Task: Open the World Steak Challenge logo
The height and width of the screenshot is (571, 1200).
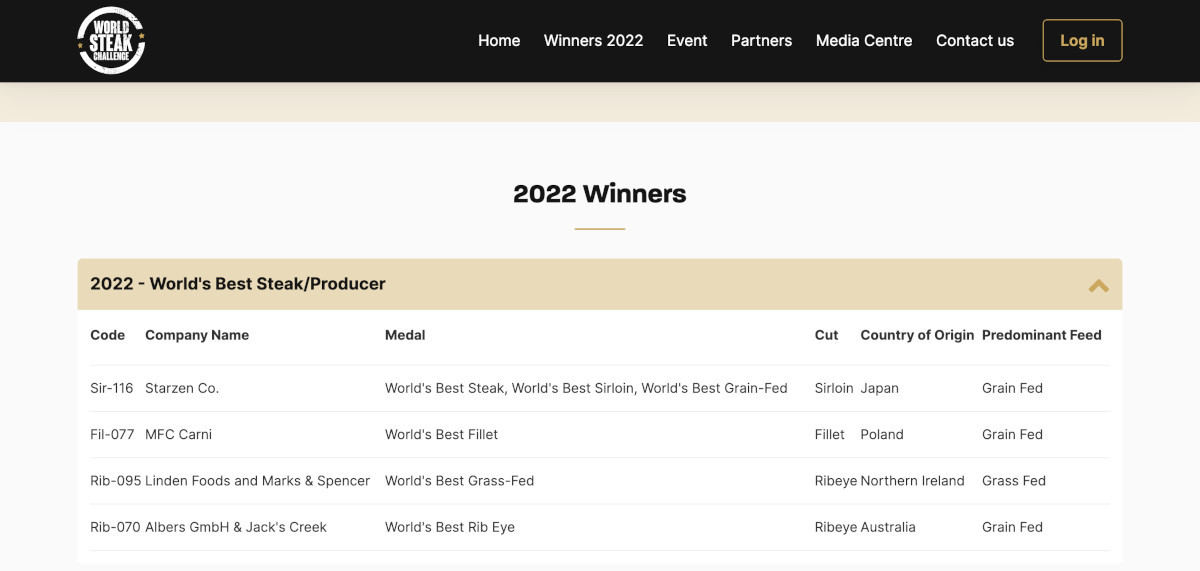Action: point(111,41)
